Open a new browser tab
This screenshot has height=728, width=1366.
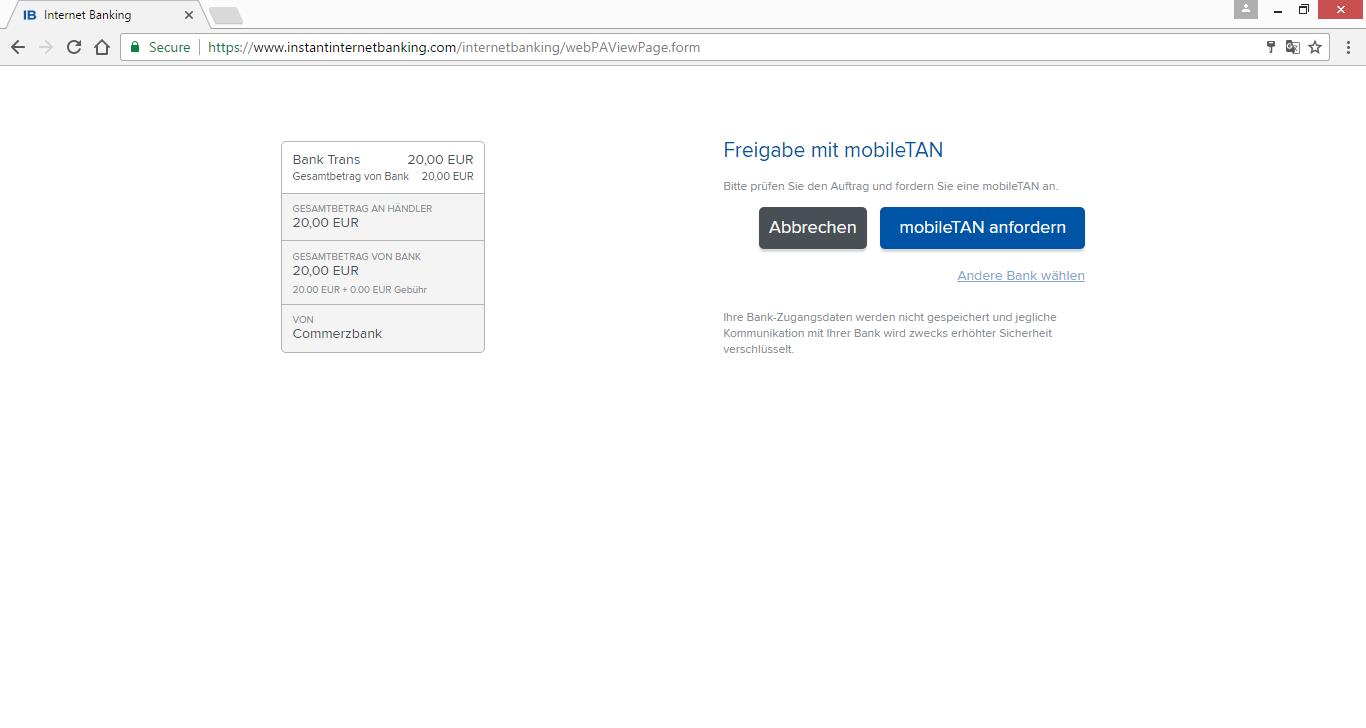(x=226, y=15)
